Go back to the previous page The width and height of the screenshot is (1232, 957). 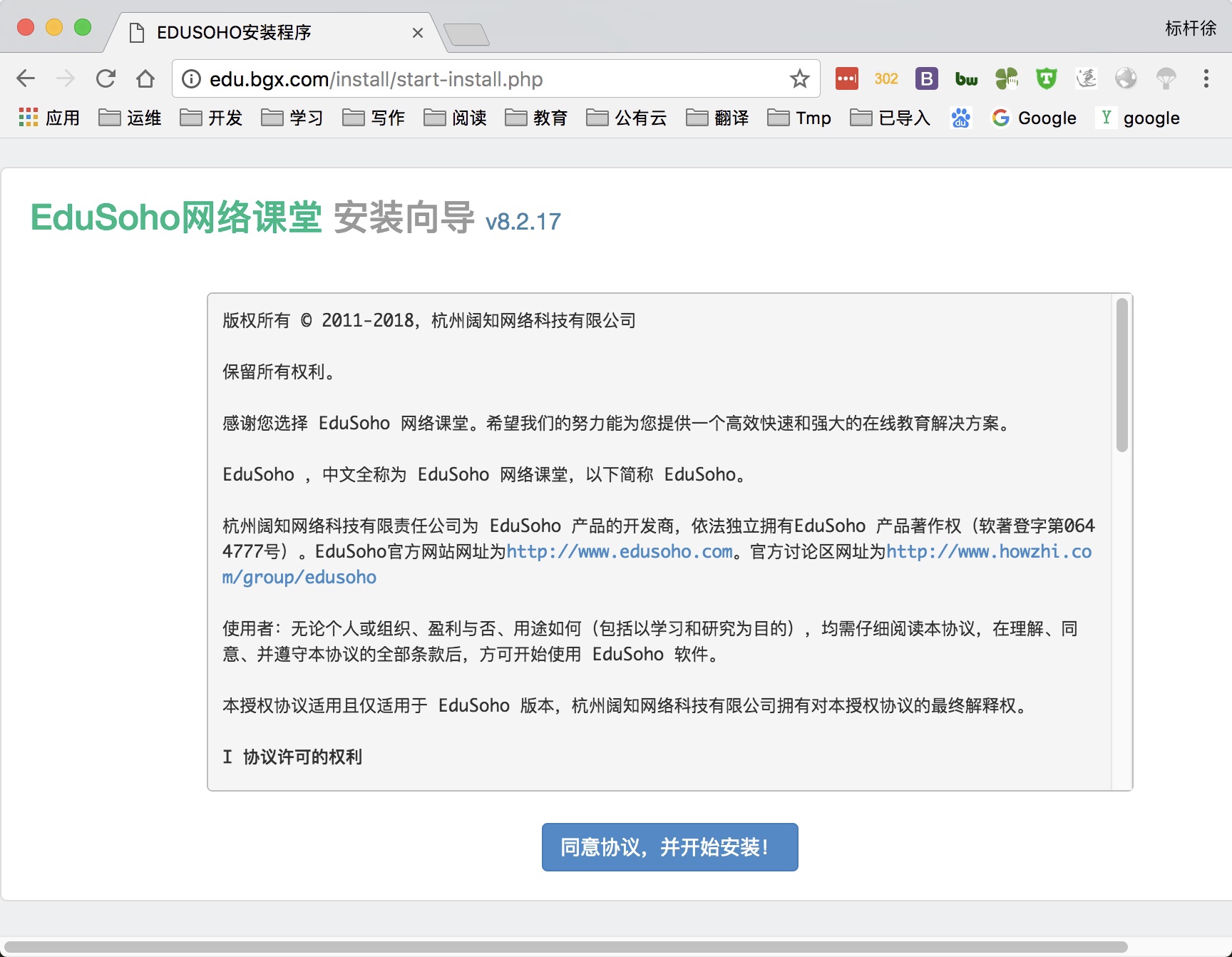26,78
